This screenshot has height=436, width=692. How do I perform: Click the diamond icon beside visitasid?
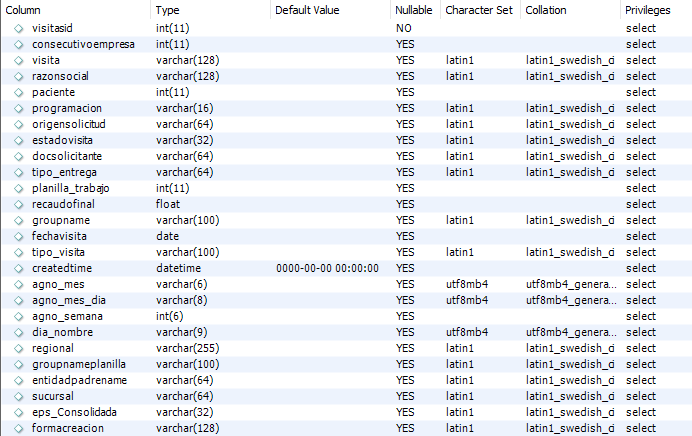(19, 28)
